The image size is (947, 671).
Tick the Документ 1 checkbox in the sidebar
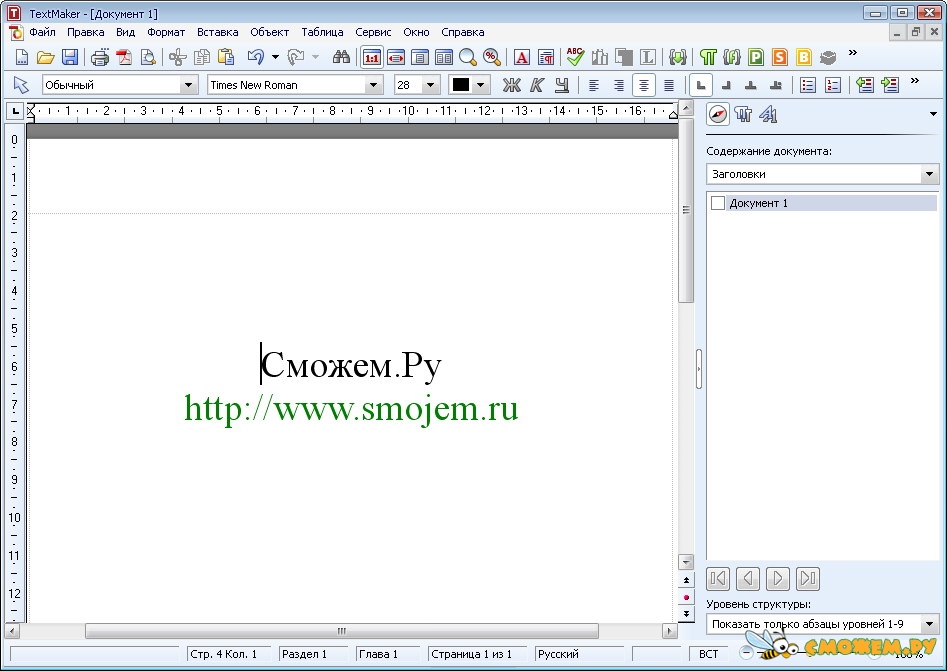[717, 203]
